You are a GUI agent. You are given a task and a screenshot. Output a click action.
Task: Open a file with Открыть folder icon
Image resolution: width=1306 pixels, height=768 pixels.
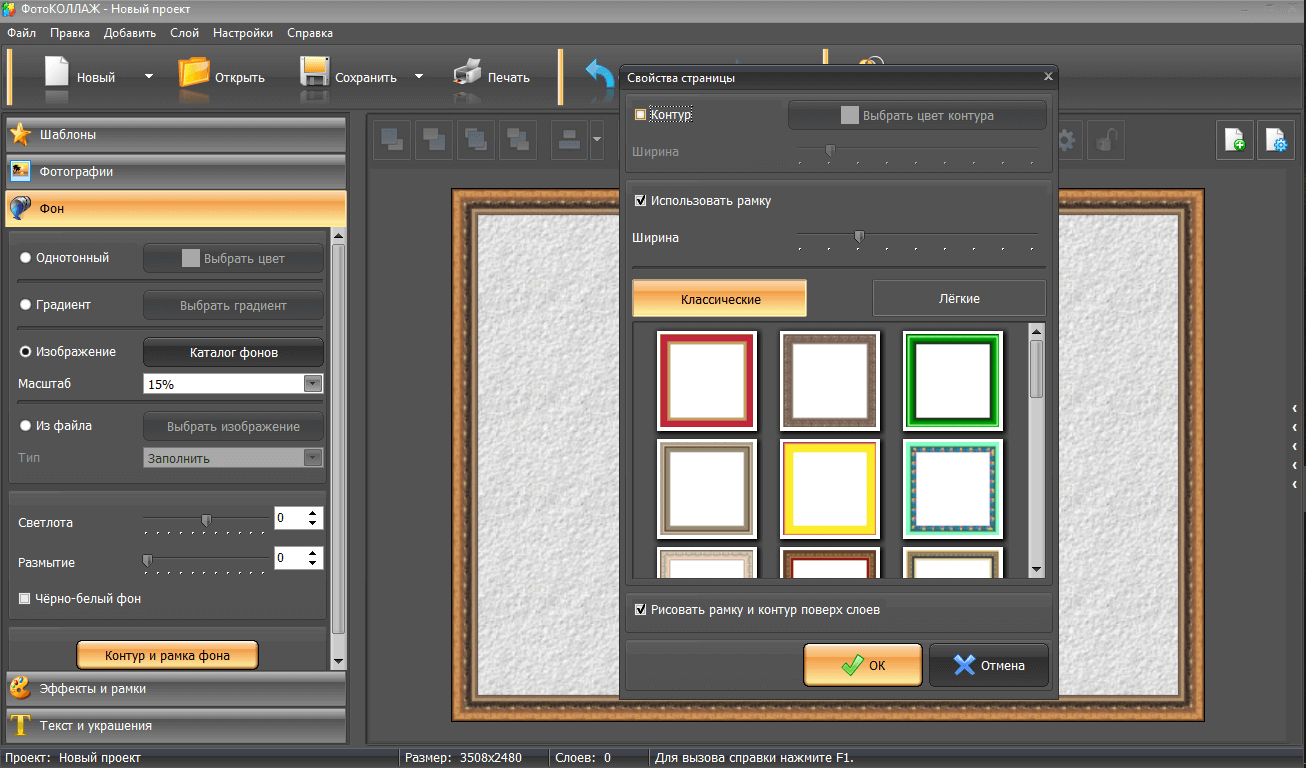(x=194, y=73)
